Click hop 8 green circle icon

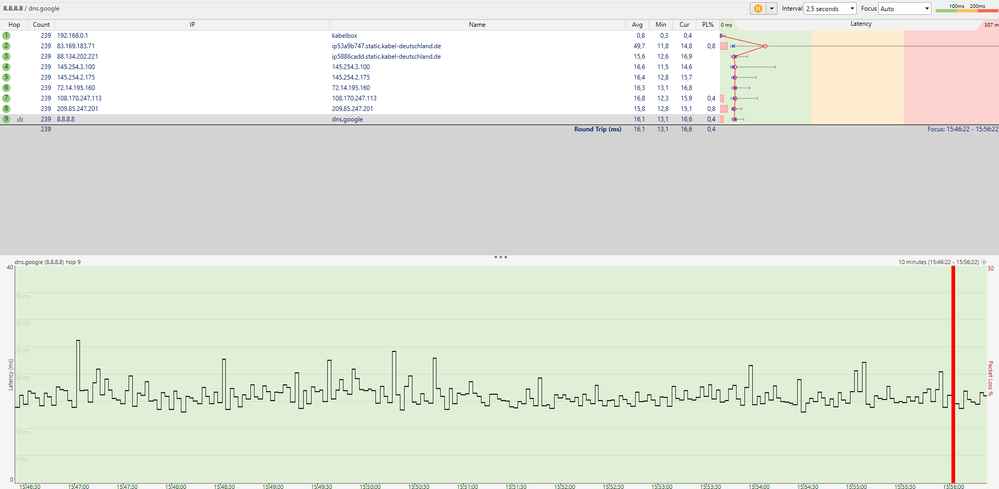pos(5,108)
